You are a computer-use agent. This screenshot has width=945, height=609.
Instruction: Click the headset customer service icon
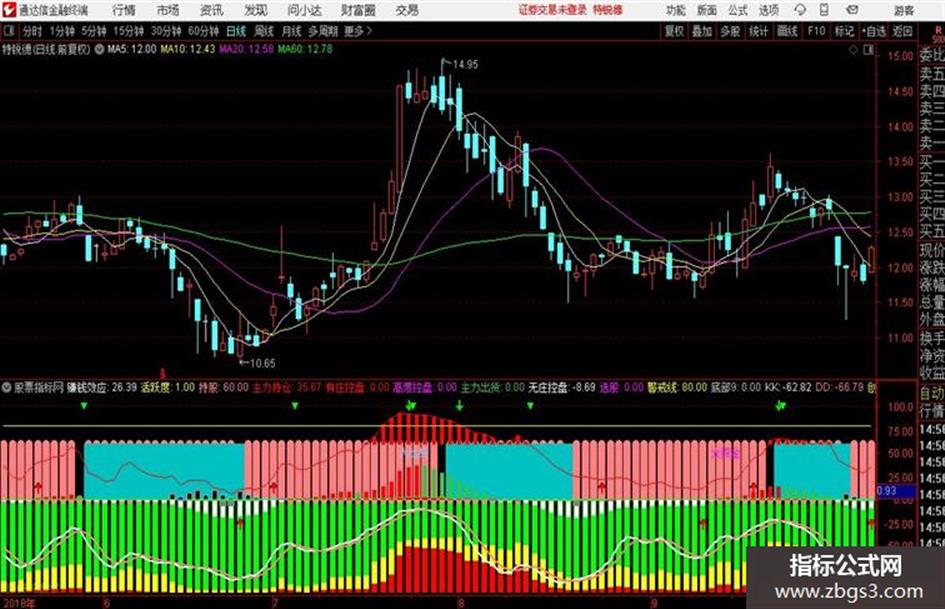pyautogui.click(x=800, y=10)
